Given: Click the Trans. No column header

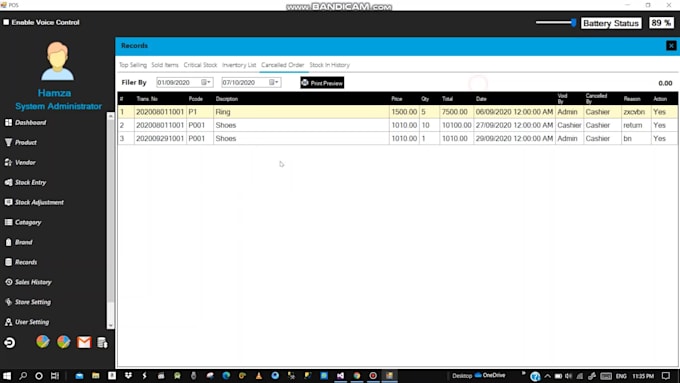Looking at the screenshot, I should coord(147,99).
